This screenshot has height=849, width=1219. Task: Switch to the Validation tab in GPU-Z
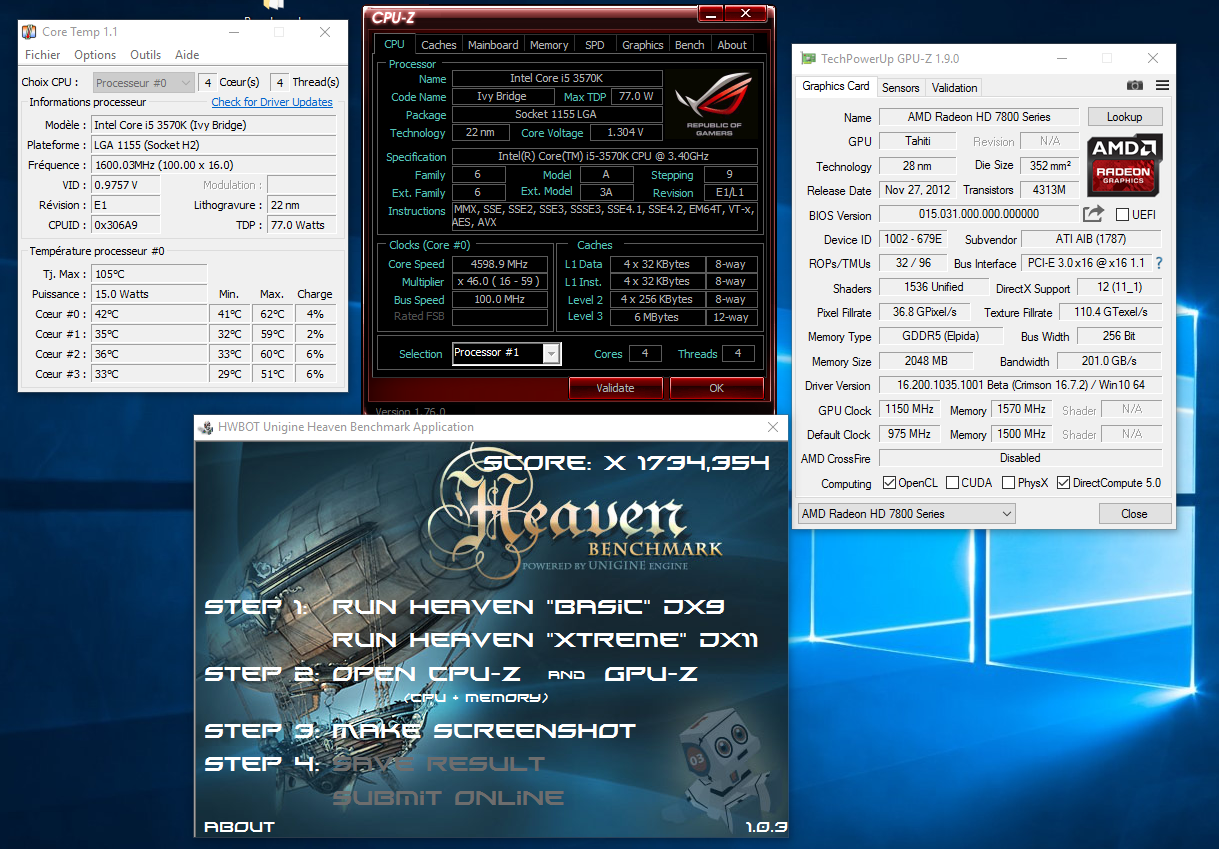[954, 88]
